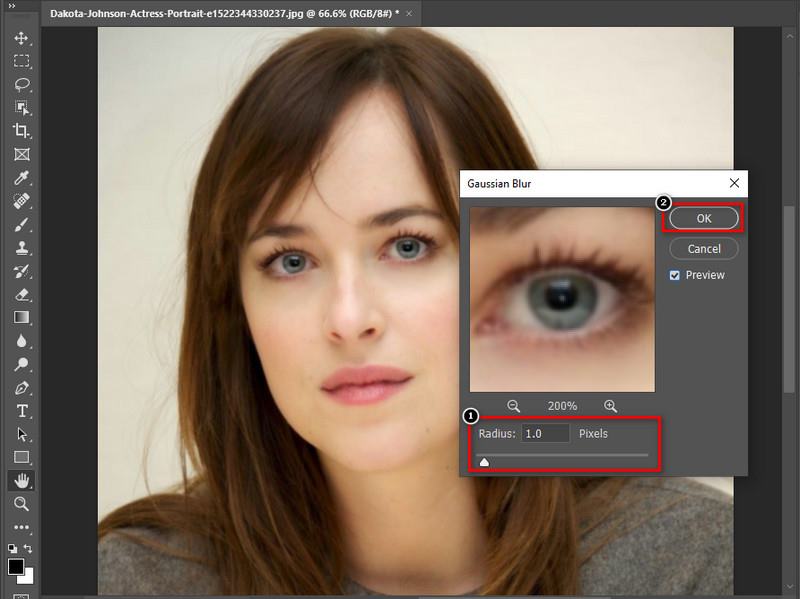Select the Eraser tool
Image resolution: width=800 pixels, height=599 pixels.
click(21, 294)
